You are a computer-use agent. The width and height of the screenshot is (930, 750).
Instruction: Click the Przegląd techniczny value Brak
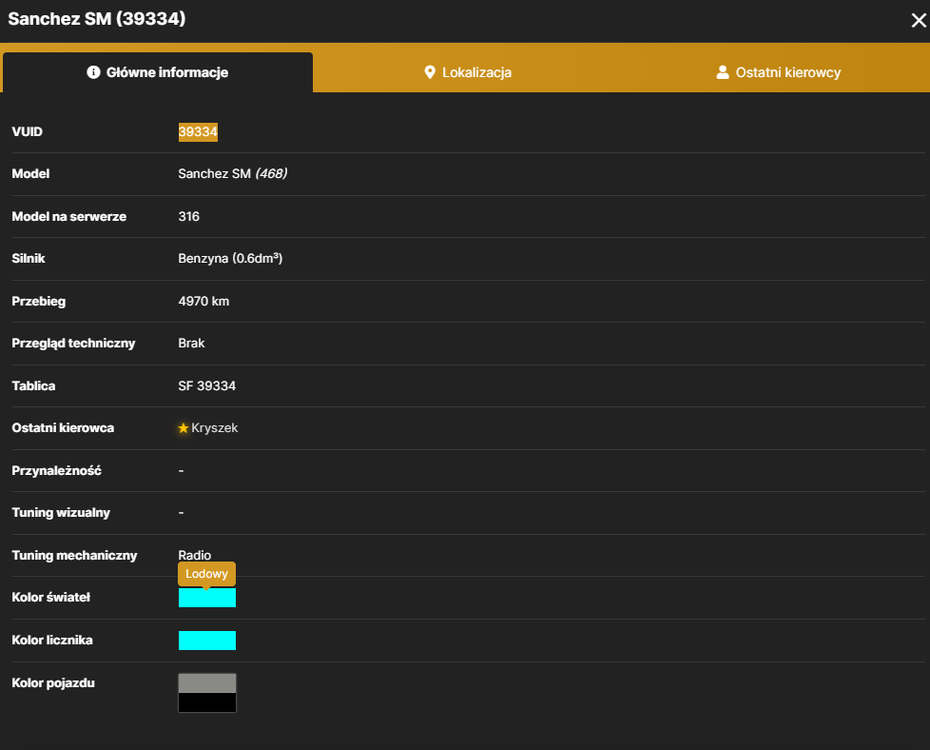click(192, 343)
